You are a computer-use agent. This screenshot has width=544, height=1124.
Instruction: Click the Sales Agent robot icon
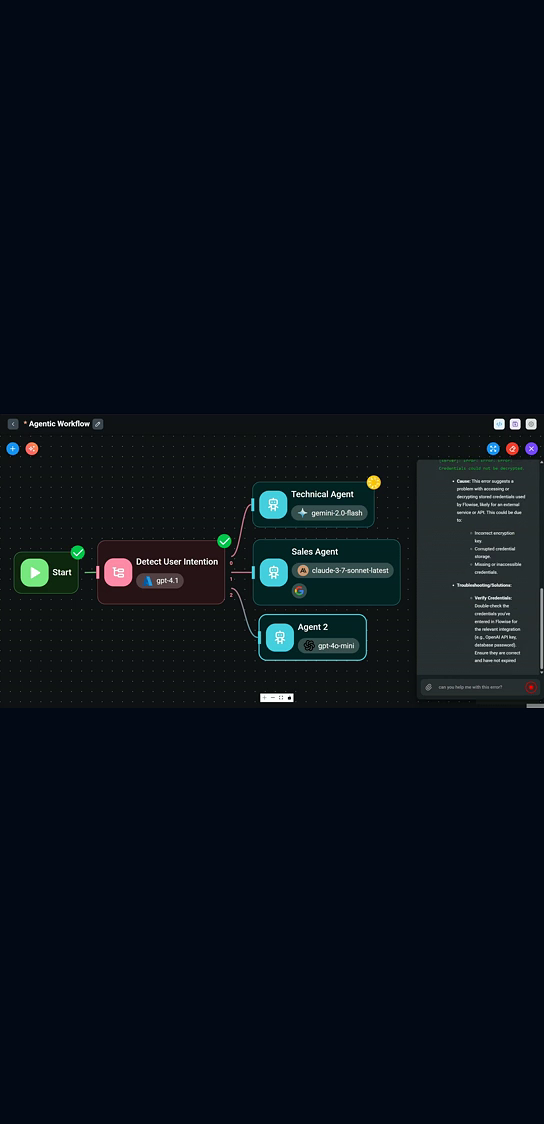click(x=273, y=572)
